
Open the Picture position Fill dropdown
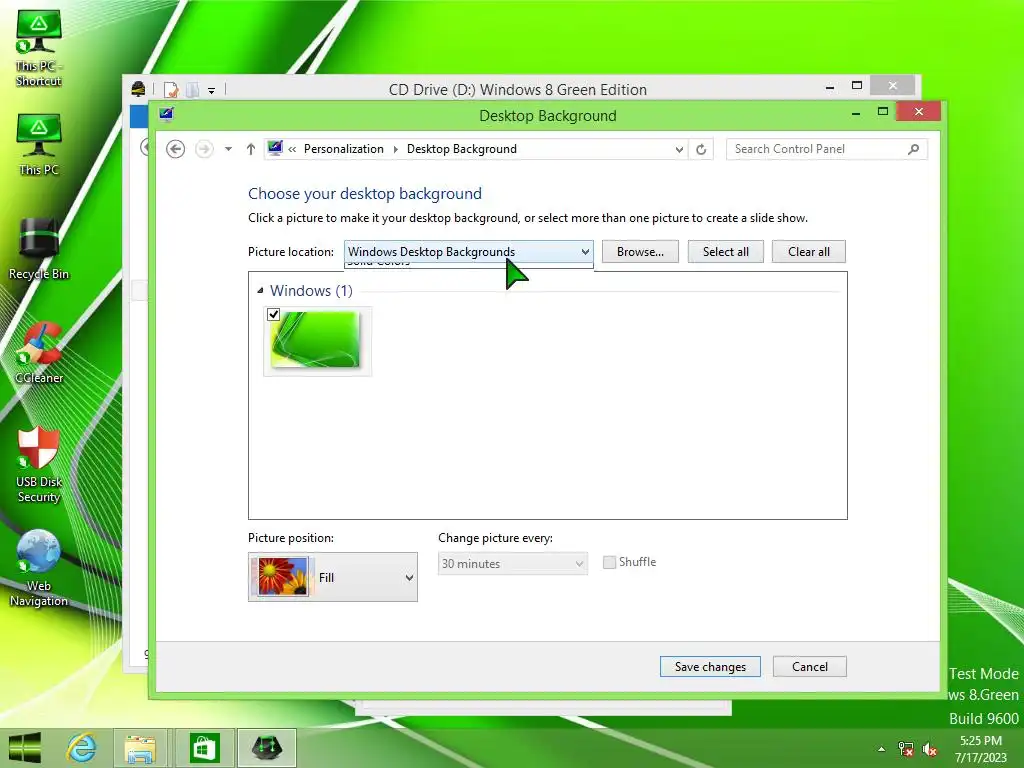tap(332, 577)
